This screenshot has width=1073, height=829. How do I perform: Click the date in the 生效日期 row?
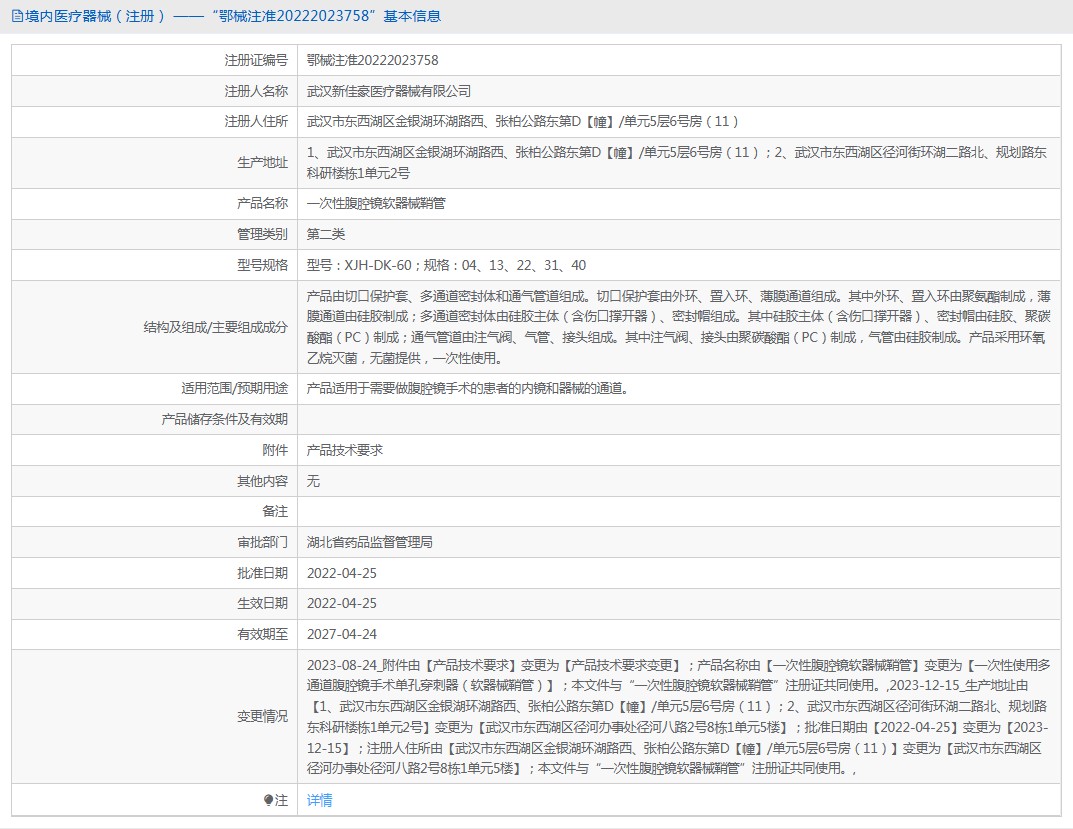click(x=341, y=604)
